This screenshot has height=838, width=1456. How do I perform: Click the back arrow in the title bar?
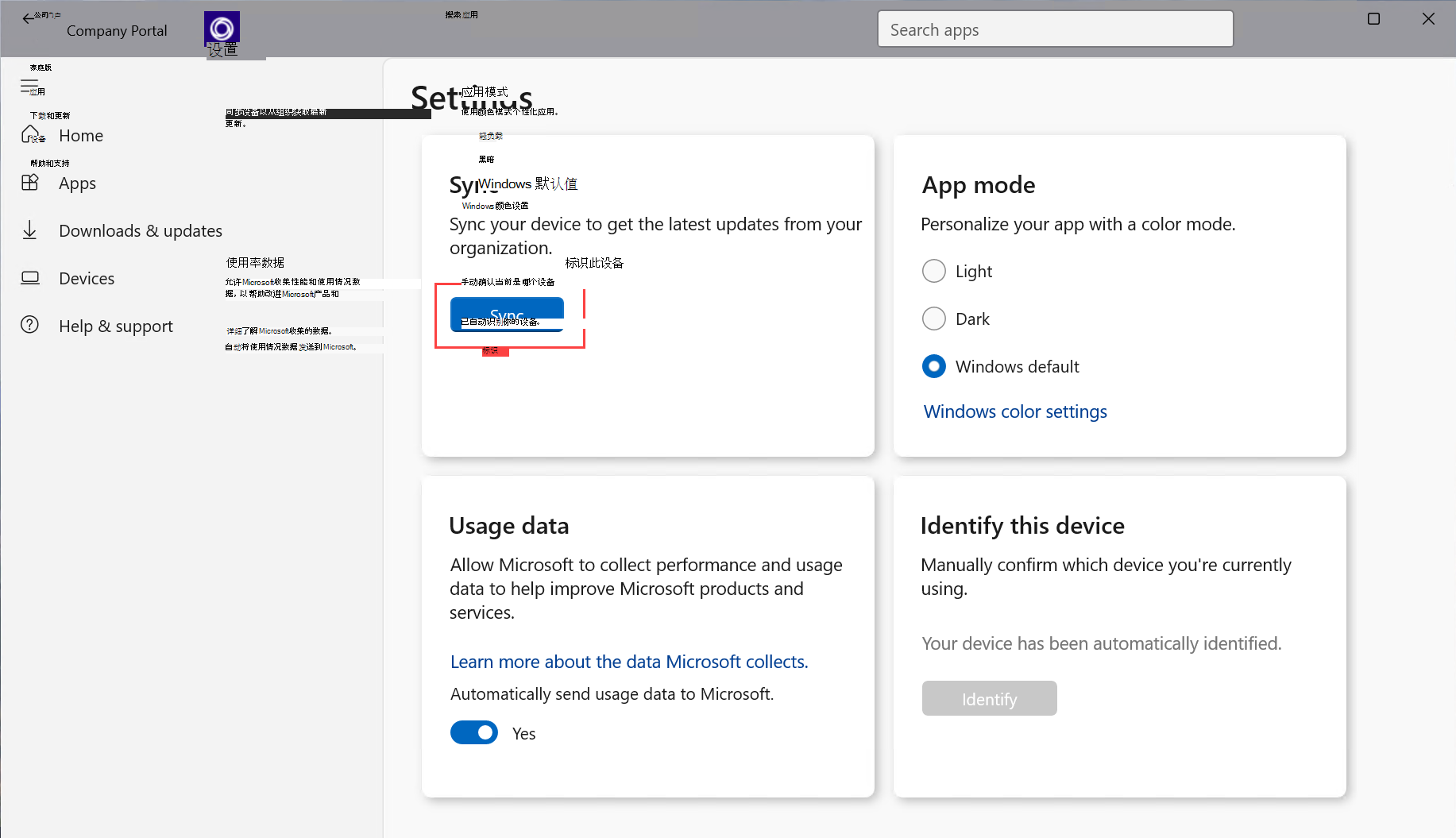tap(29, 19)
